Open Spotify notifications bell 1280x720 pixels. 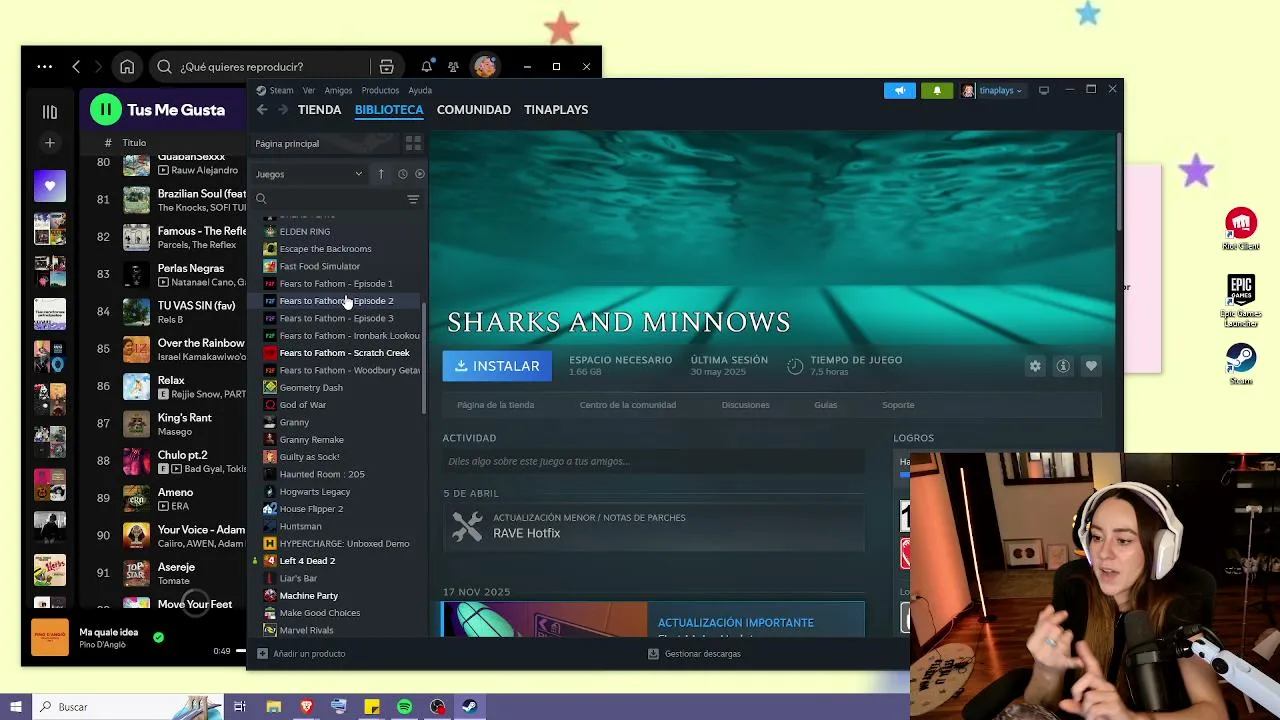click(x=427, y=67)
